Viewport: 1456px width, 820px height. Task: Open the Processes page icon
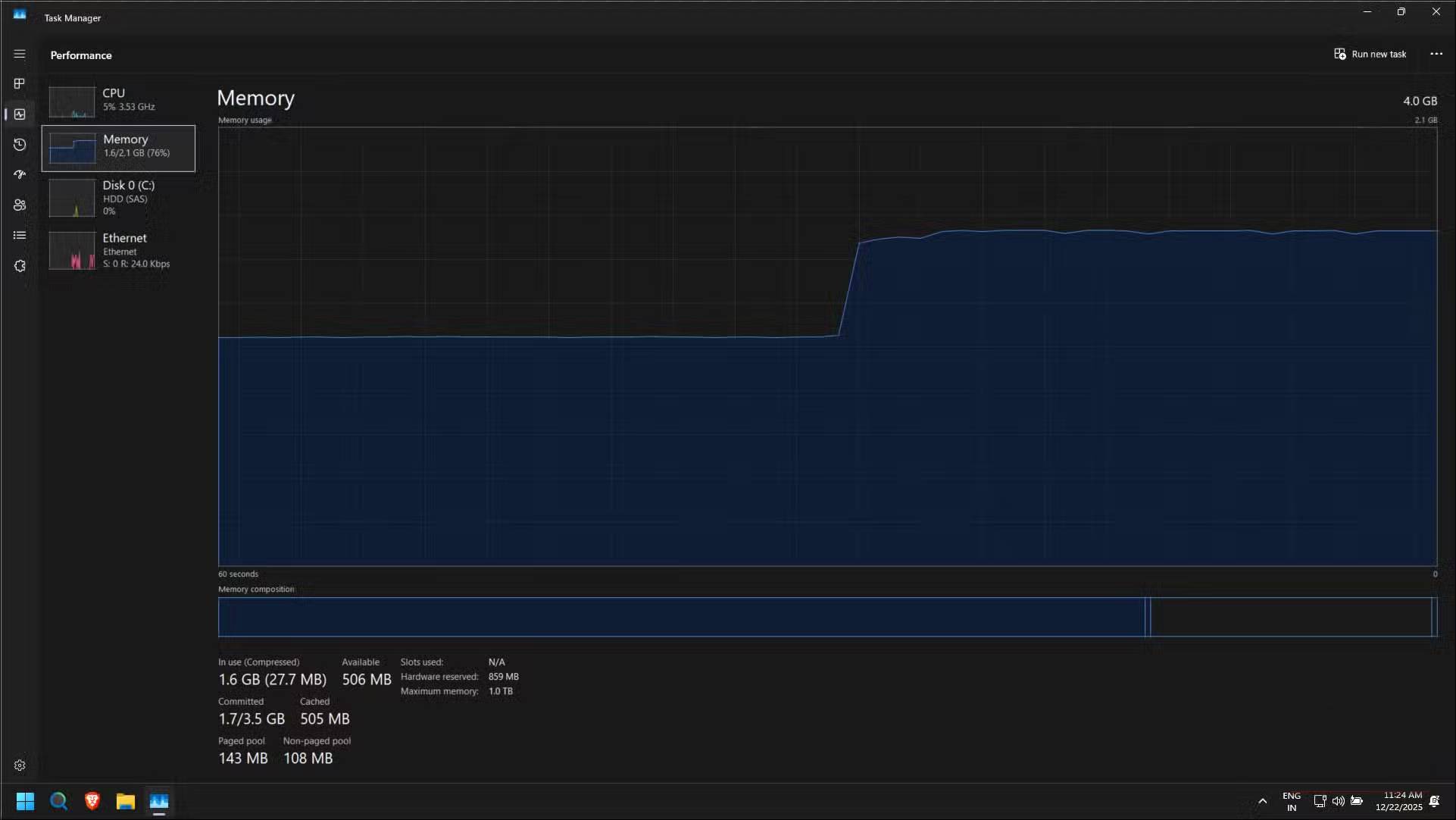pos(20,83)
